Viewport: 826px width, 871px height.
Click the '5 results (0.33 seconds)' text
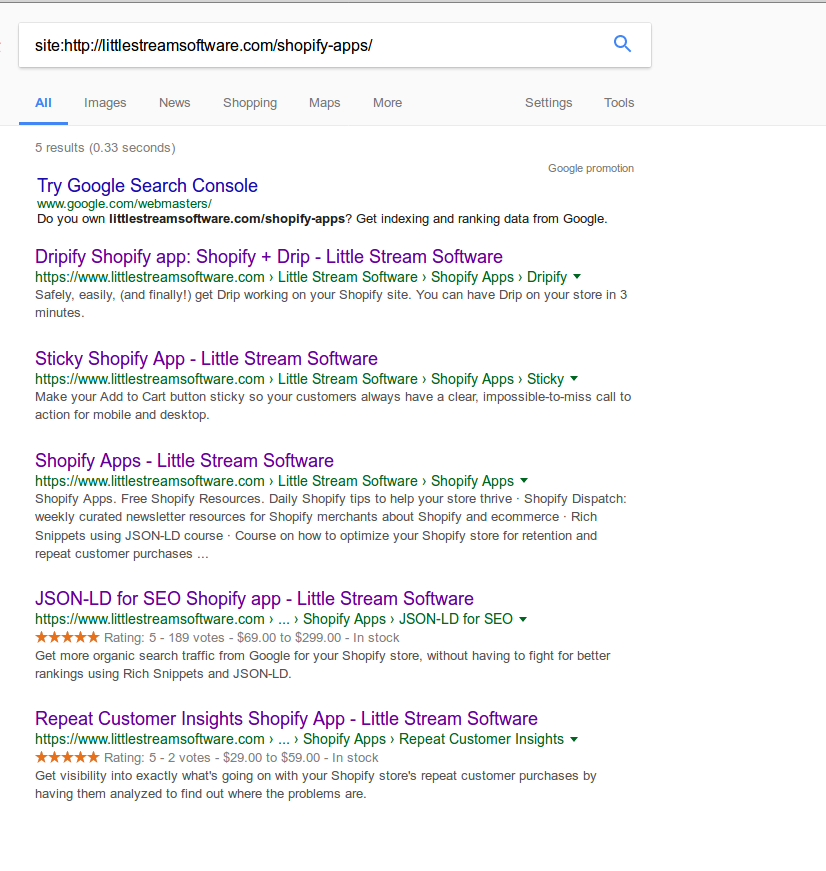tap(105, 148)
